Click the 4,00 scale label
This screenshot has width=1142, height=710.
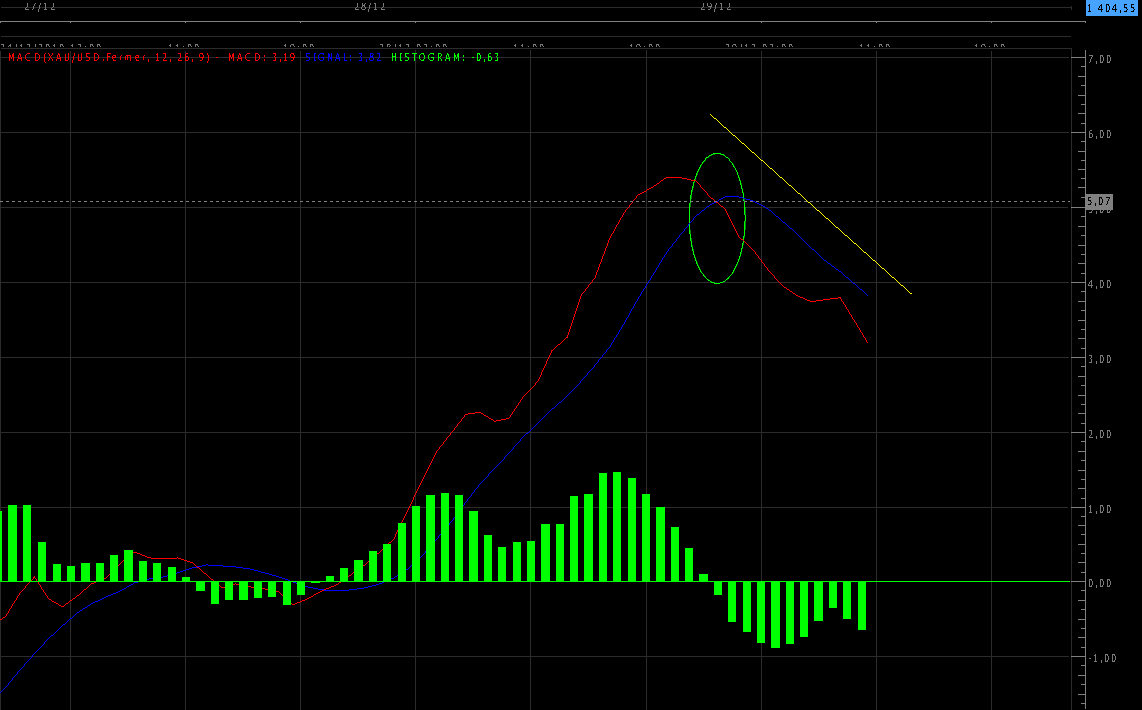tap(1099, 284)
